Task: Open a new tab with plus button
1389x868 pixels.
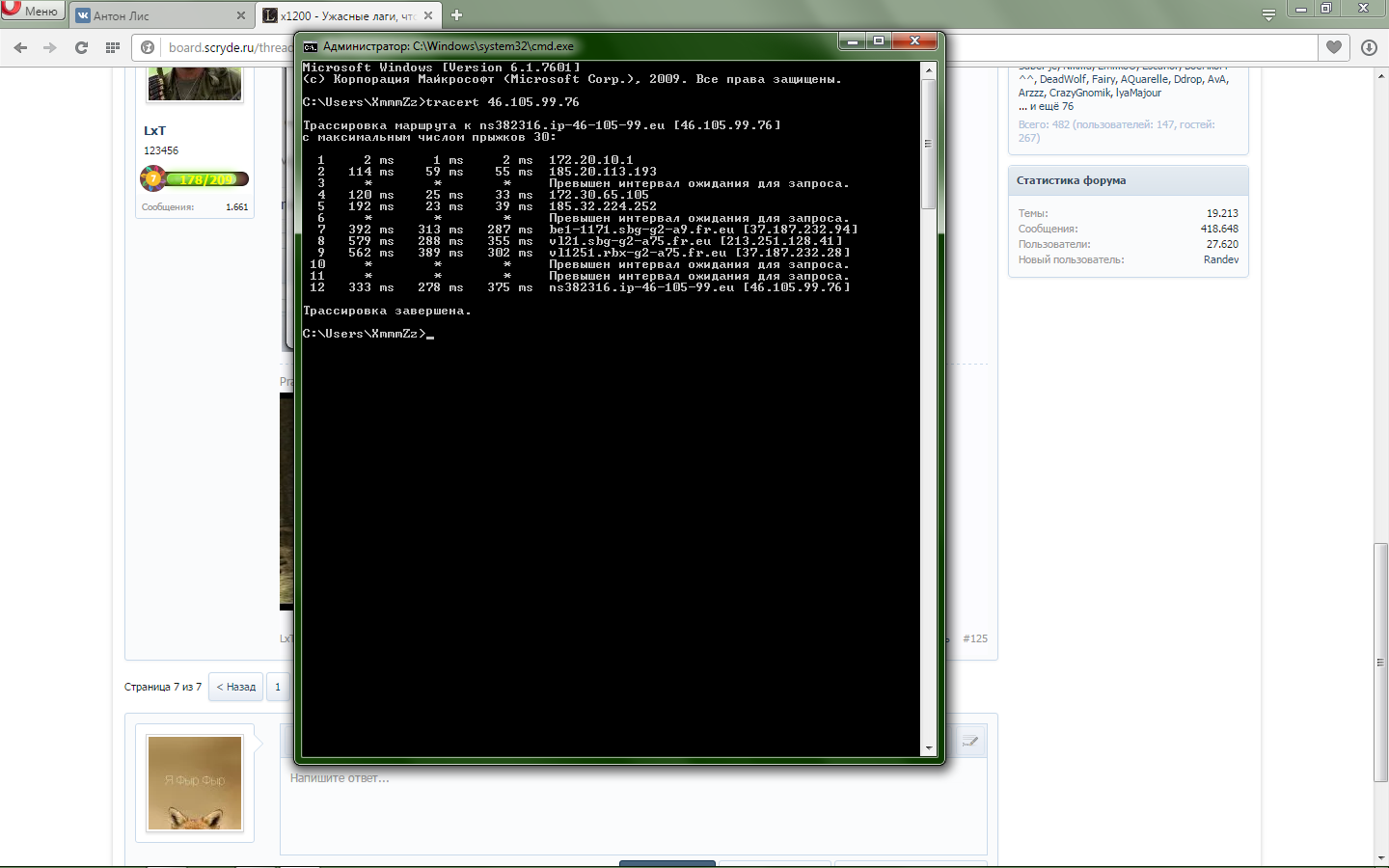Action: tap(456, 15)
